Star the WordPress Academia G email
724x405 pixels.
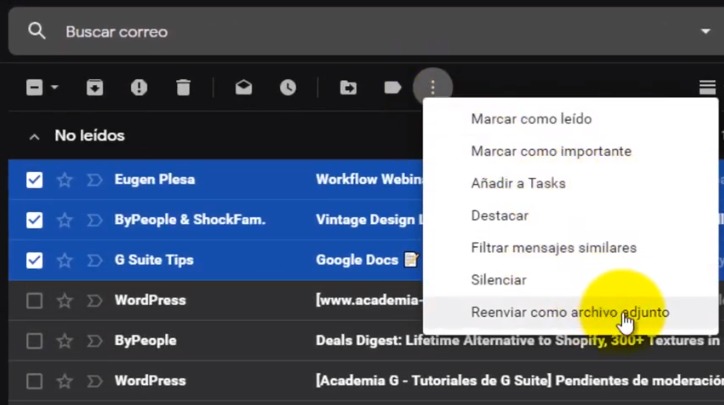click(x=65, y=381)
